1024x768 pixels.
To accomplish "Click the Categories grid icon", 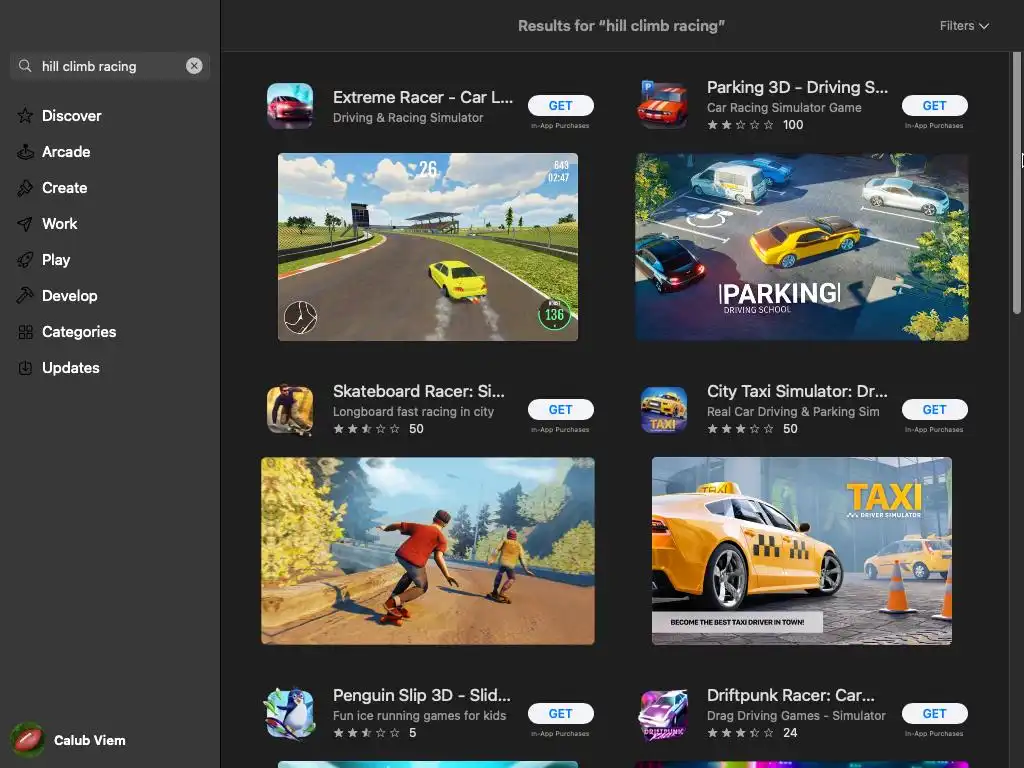I will pyautogui.click(x=25, y=332).
